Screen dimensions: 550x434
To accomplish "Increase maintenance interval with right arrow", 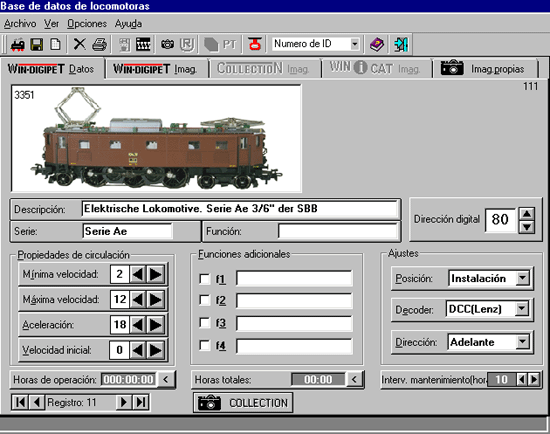I will (x=534, y=379).
